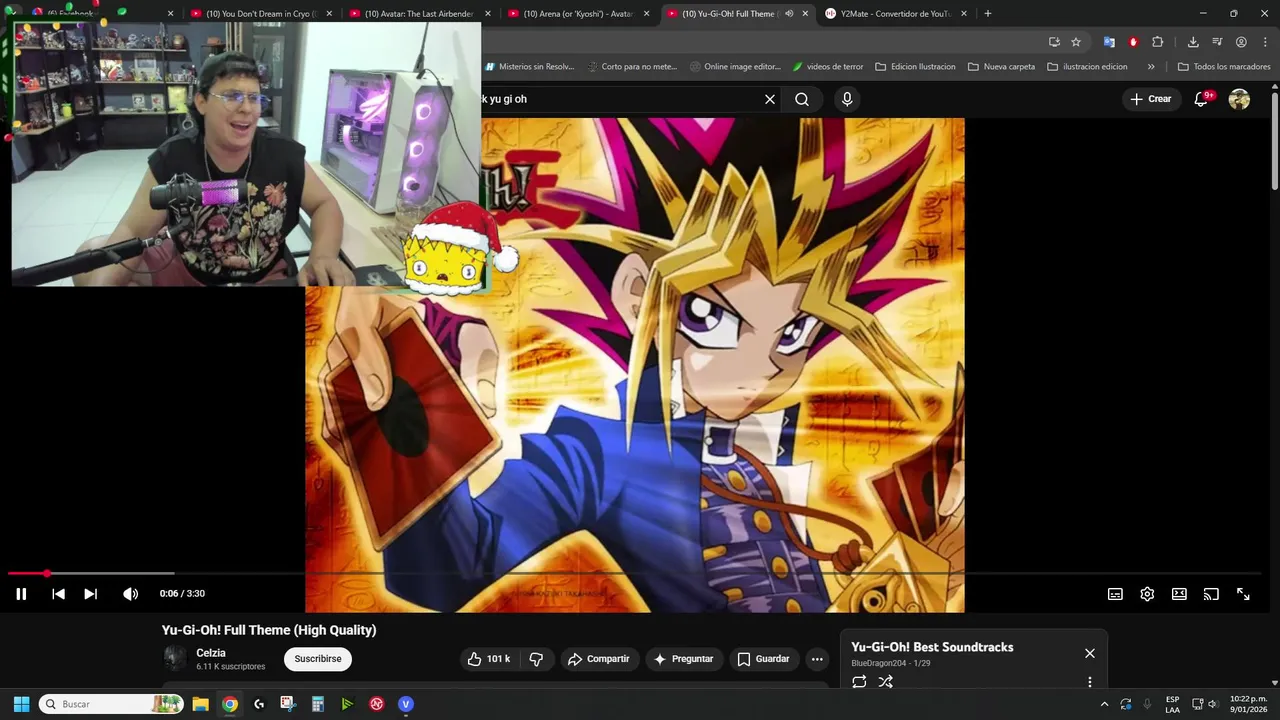
Task: Go to the previous video in playlist
Action: pyautogui.click(x=58, y=594)
